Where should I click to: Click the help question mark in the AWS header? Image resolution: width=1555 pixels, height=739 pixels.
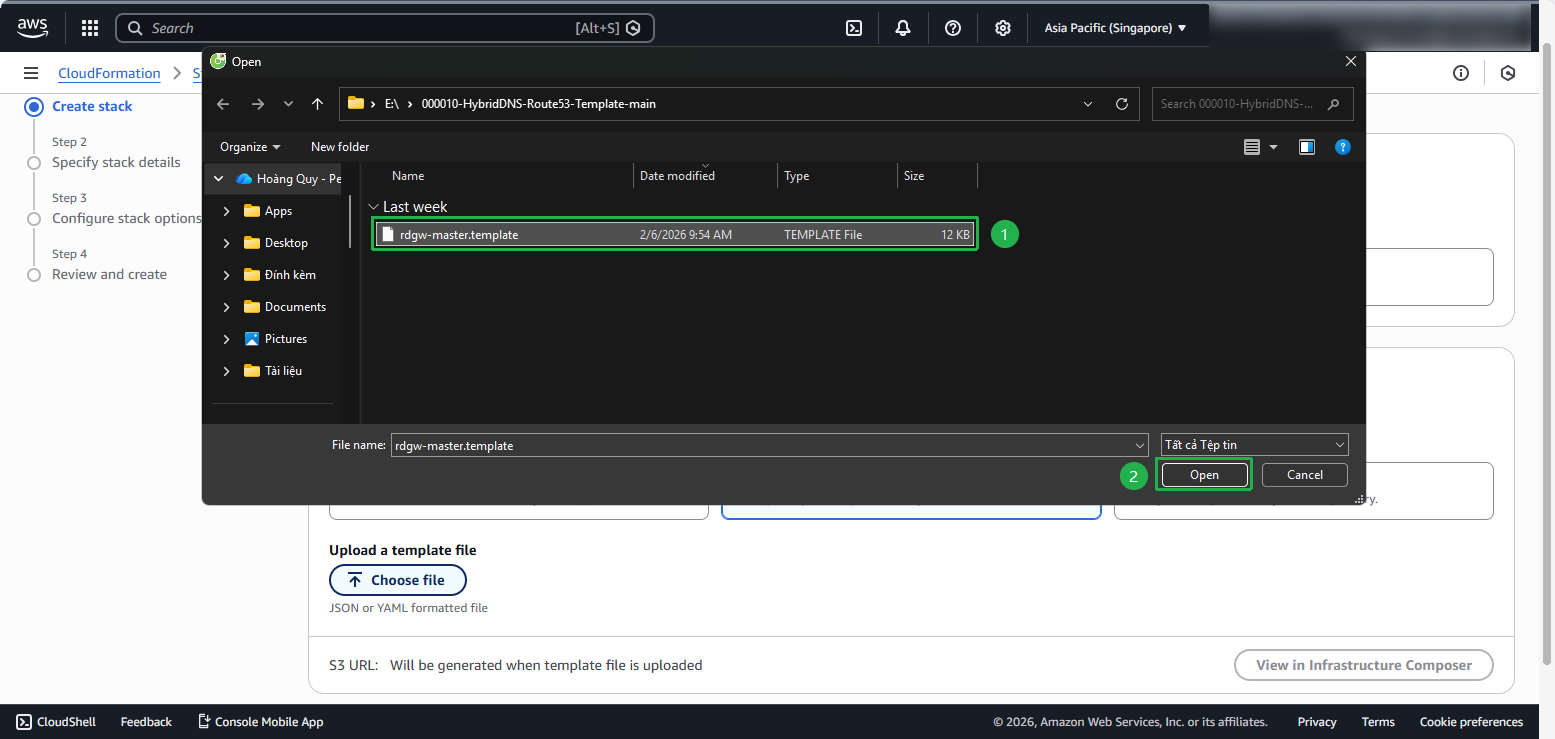[x=952, y=27]
